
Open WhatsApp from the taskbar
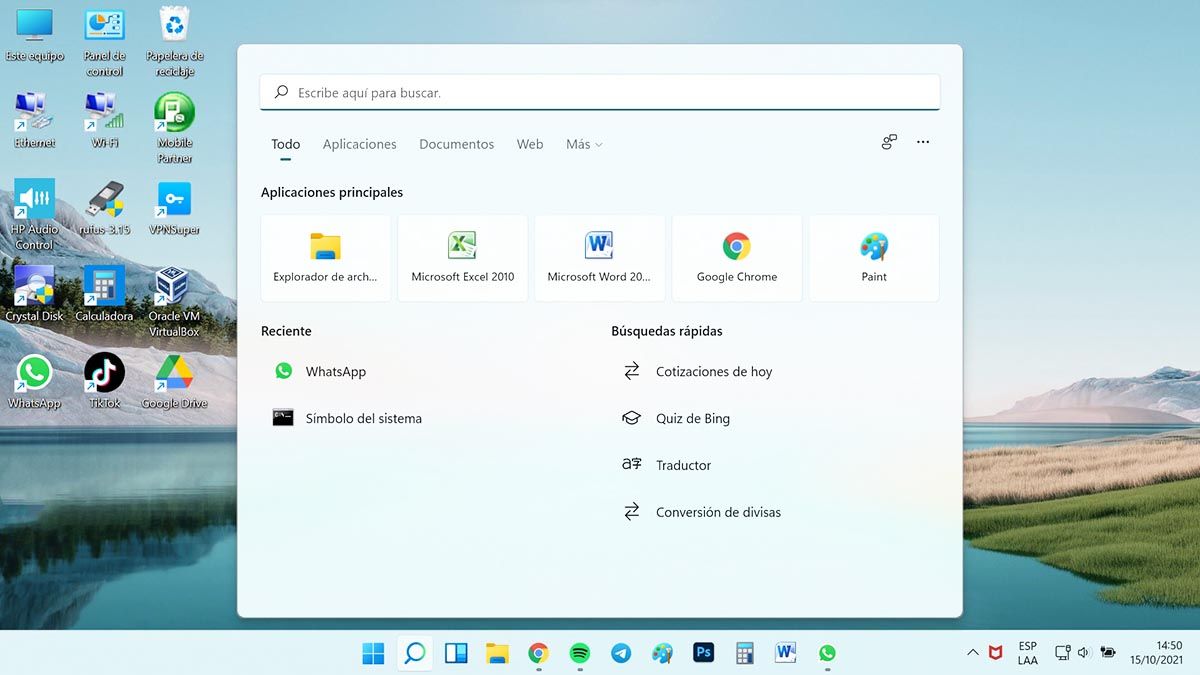click(827, 653)
